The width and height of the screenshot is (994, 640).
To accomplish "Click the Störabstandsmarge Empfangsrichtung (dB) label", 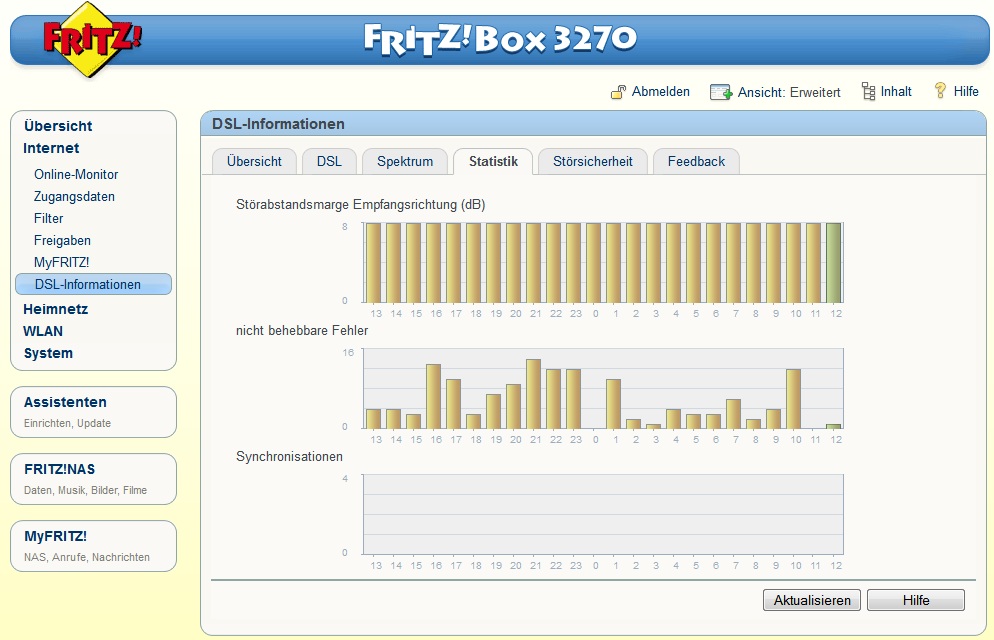I will pos(361,205).
